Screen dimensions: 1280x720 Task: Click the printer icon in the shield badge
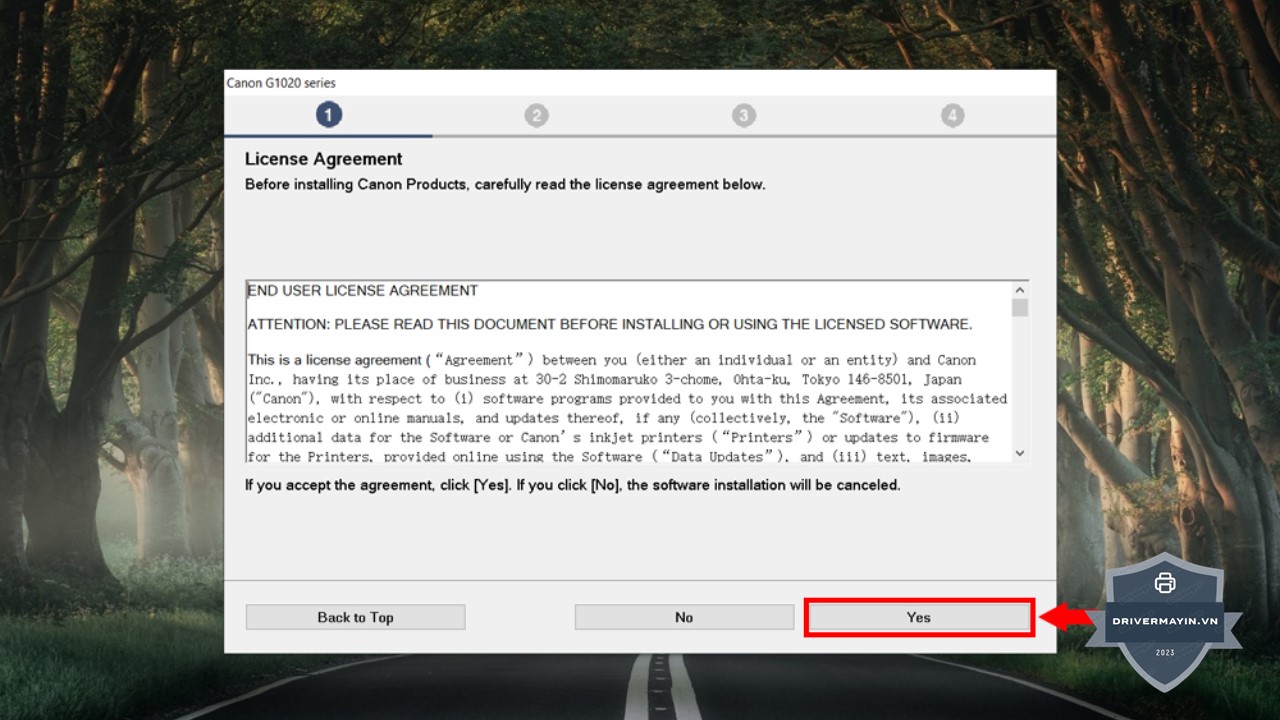1165,583
